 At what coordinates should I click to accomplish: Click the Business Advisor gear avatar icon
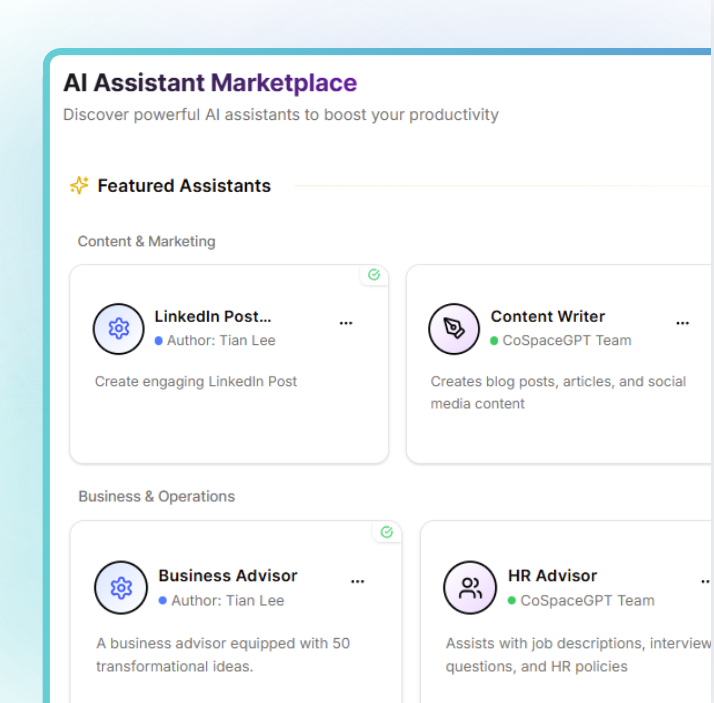(121, 588)
